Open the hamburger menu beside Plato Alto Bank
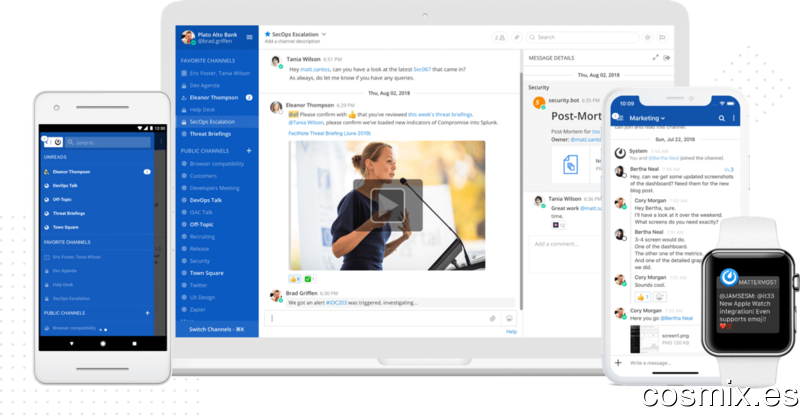Image resolution: width=800 pixels, height=415 pixels. point(249,37)
